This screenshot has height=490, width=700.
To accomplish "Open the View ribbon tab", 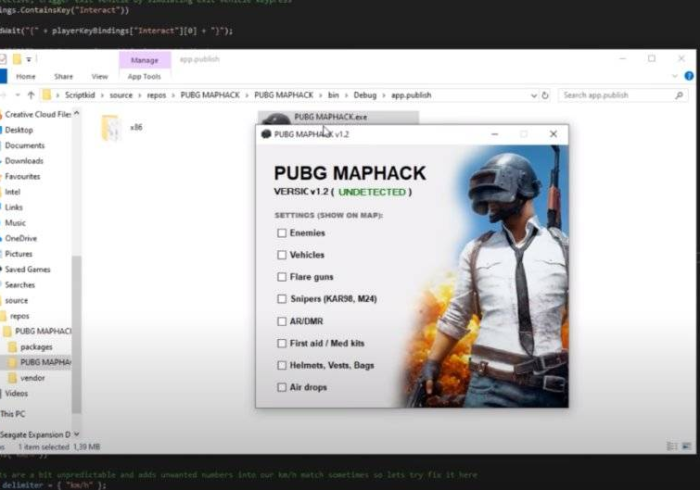I will click(x=100, y=76).
